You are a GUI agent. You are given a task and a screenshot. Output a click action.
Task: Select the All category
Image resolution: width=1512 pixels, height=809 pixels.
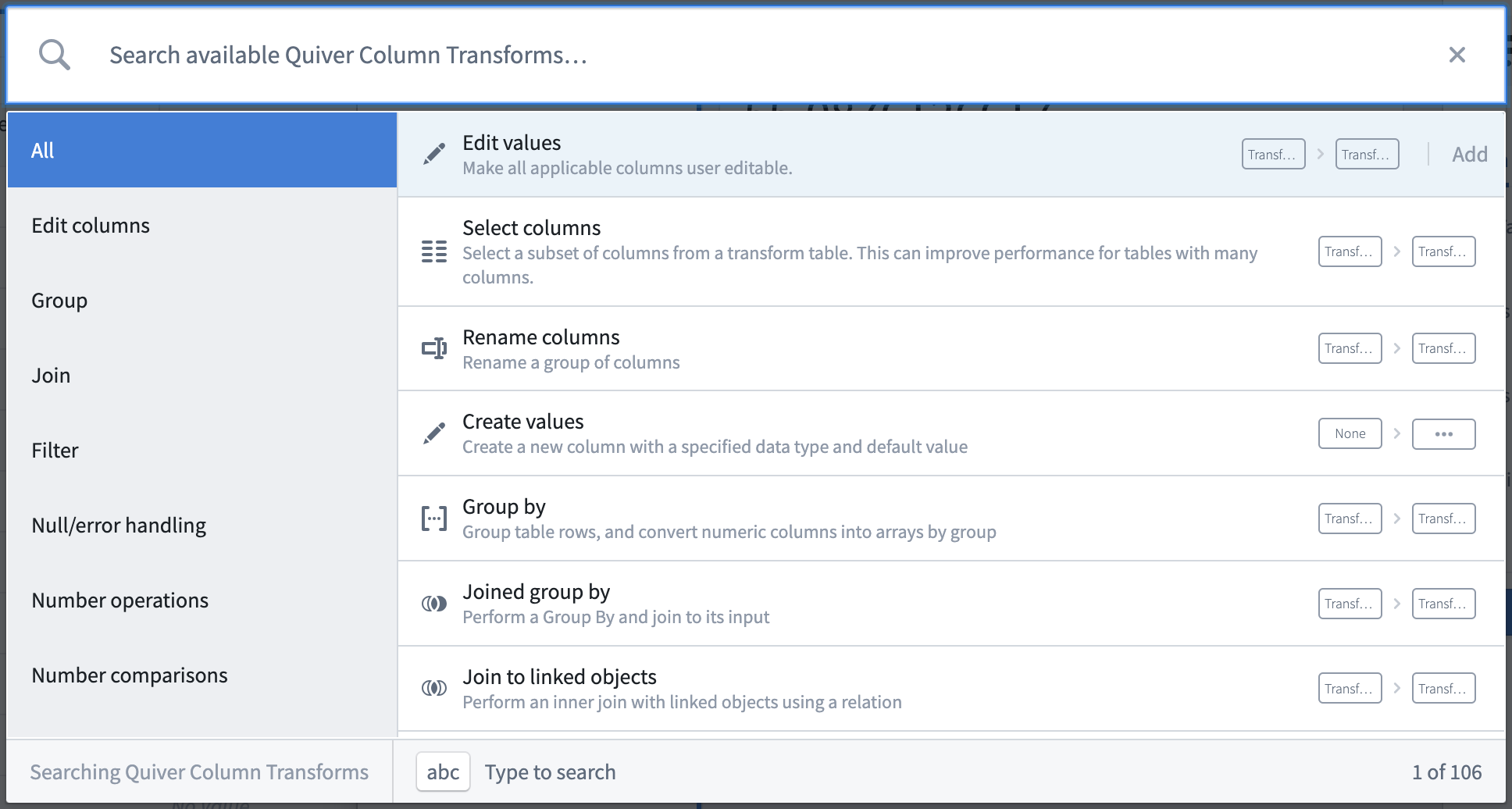(x=202, y=150)
